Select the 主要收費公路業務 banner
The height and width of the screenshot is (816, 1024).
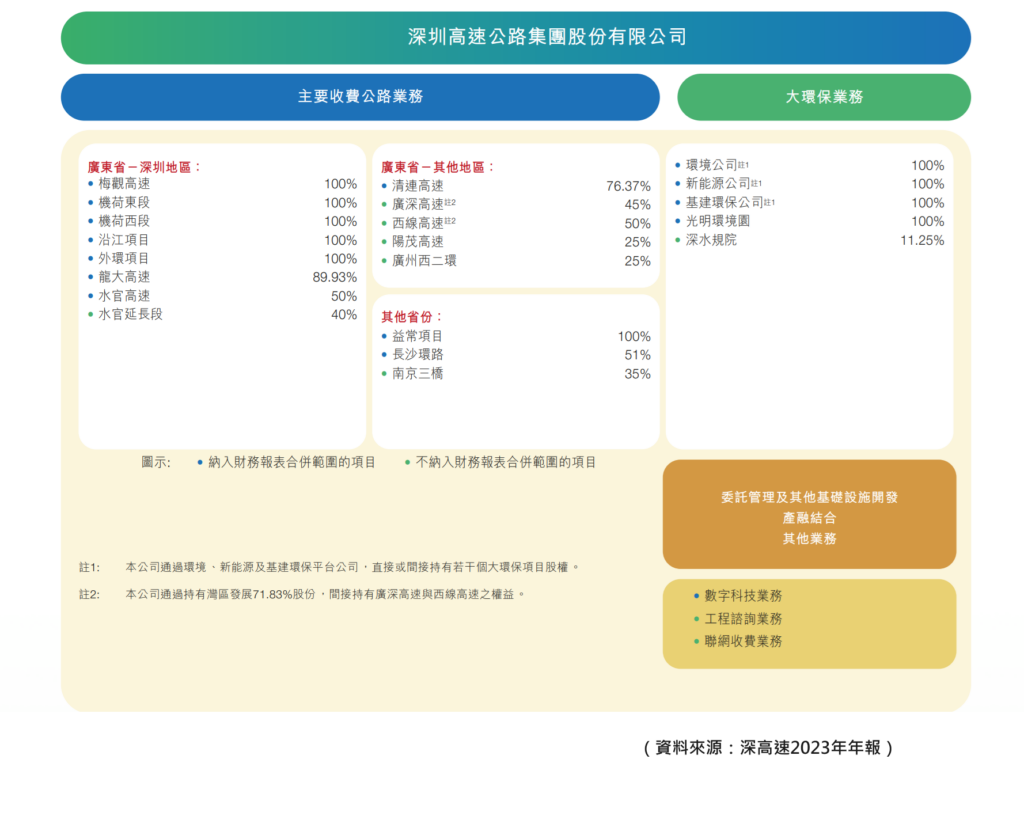point(360,97)
